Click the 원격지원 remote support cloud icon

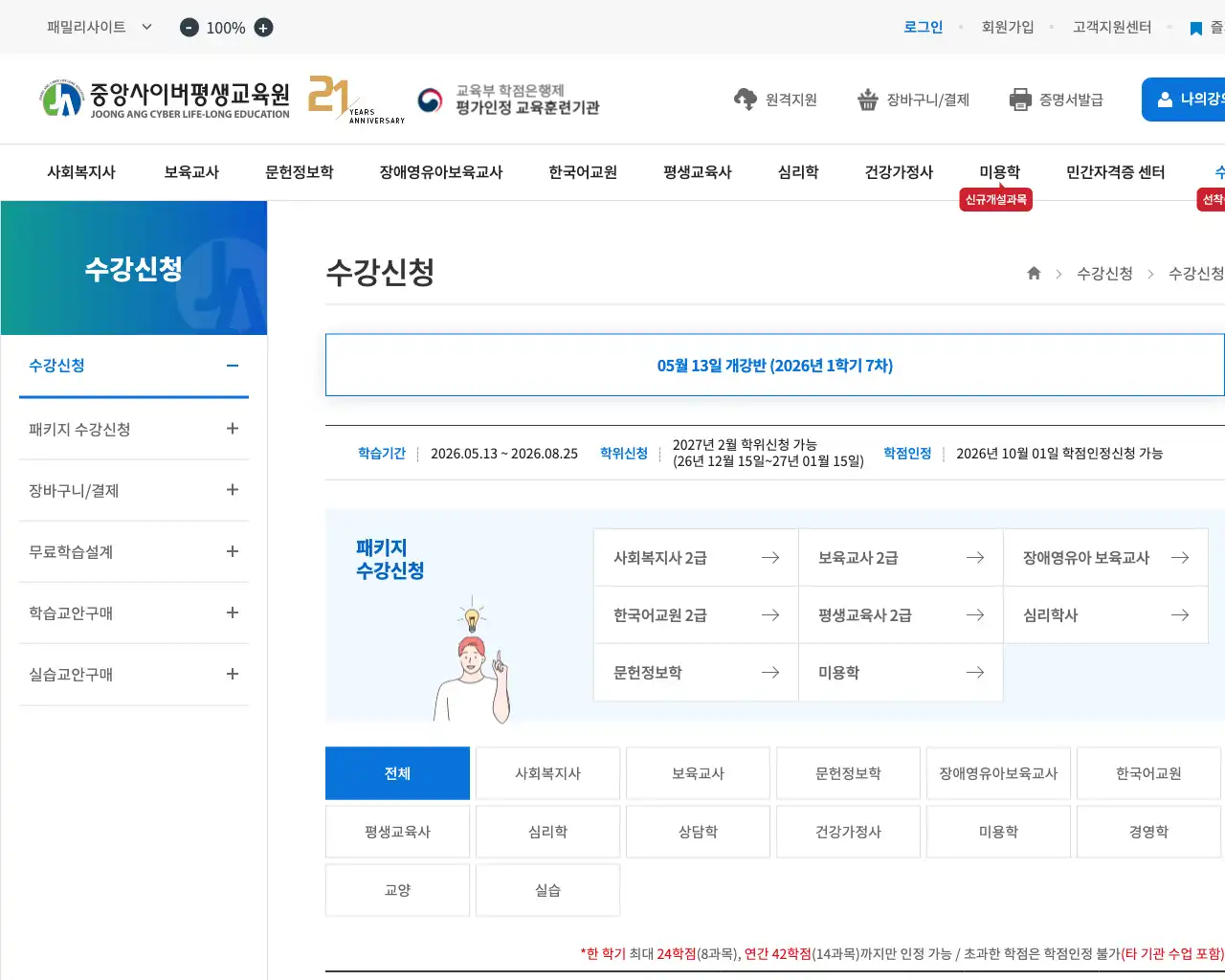coord(744,99)
